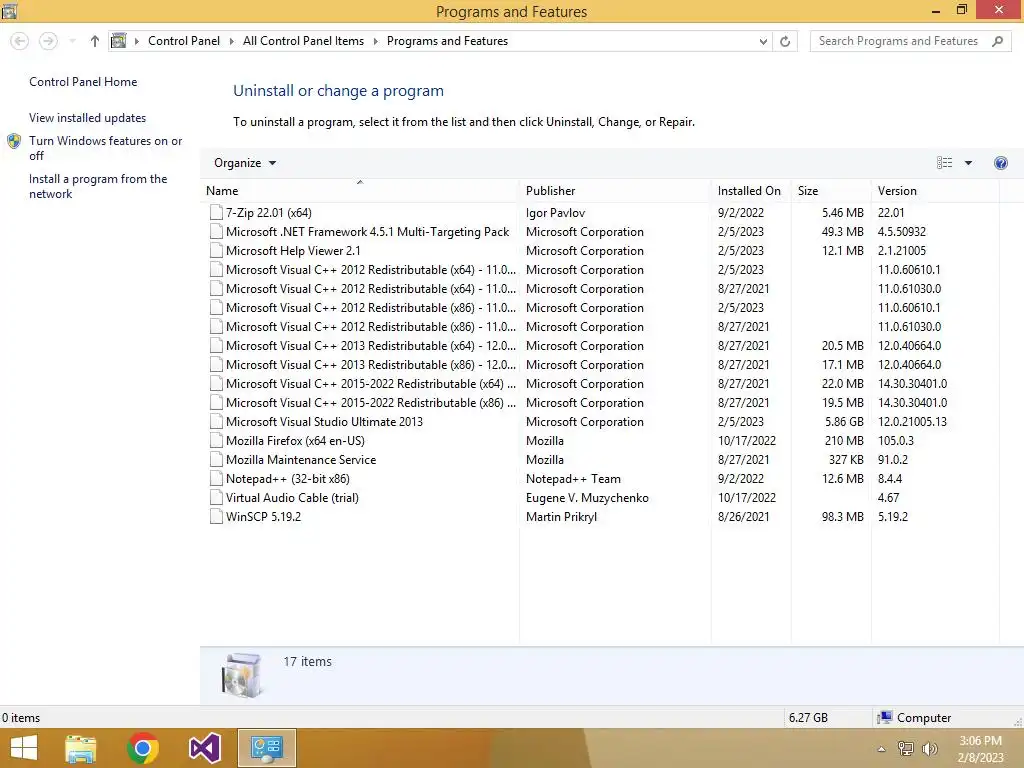The image size is (1024, 768).
Task: Open the Windows Start button
Action: click(24, 748)
